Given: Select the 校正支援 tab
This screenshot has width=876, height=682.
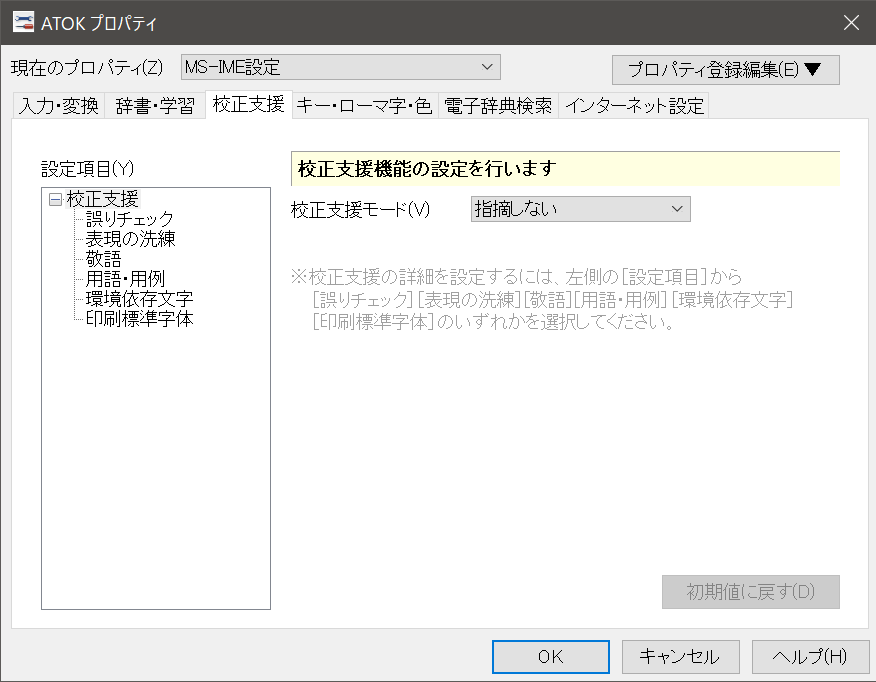Looking at the screenshot, I should (x=249, y=104).
